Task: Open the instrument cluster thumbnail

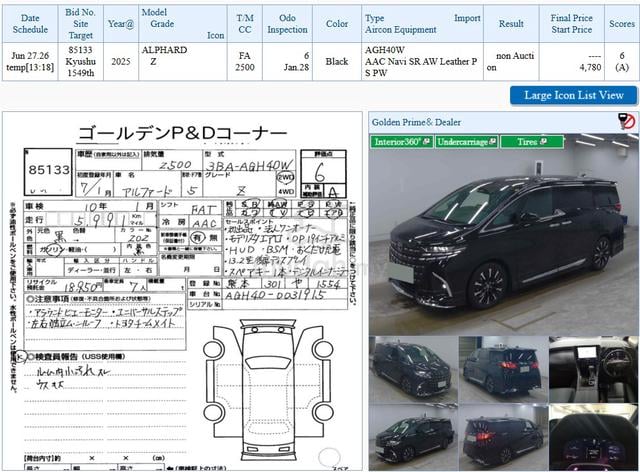Action: point(593,437)
